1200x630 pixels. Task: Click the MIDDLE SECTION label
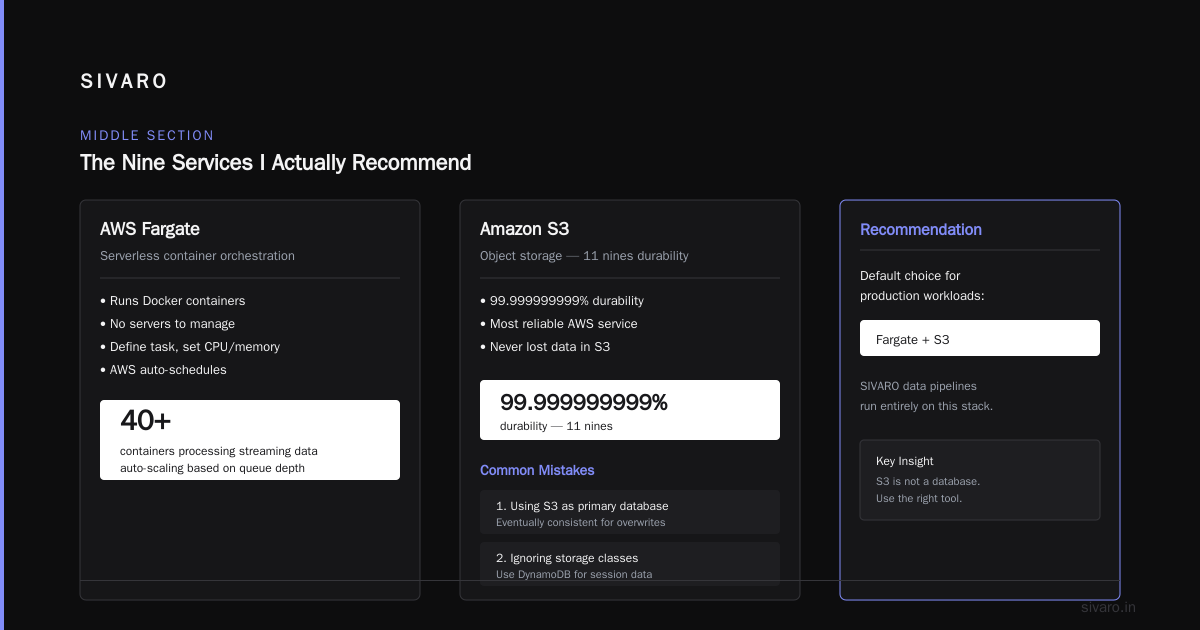[x=147, y=135]
